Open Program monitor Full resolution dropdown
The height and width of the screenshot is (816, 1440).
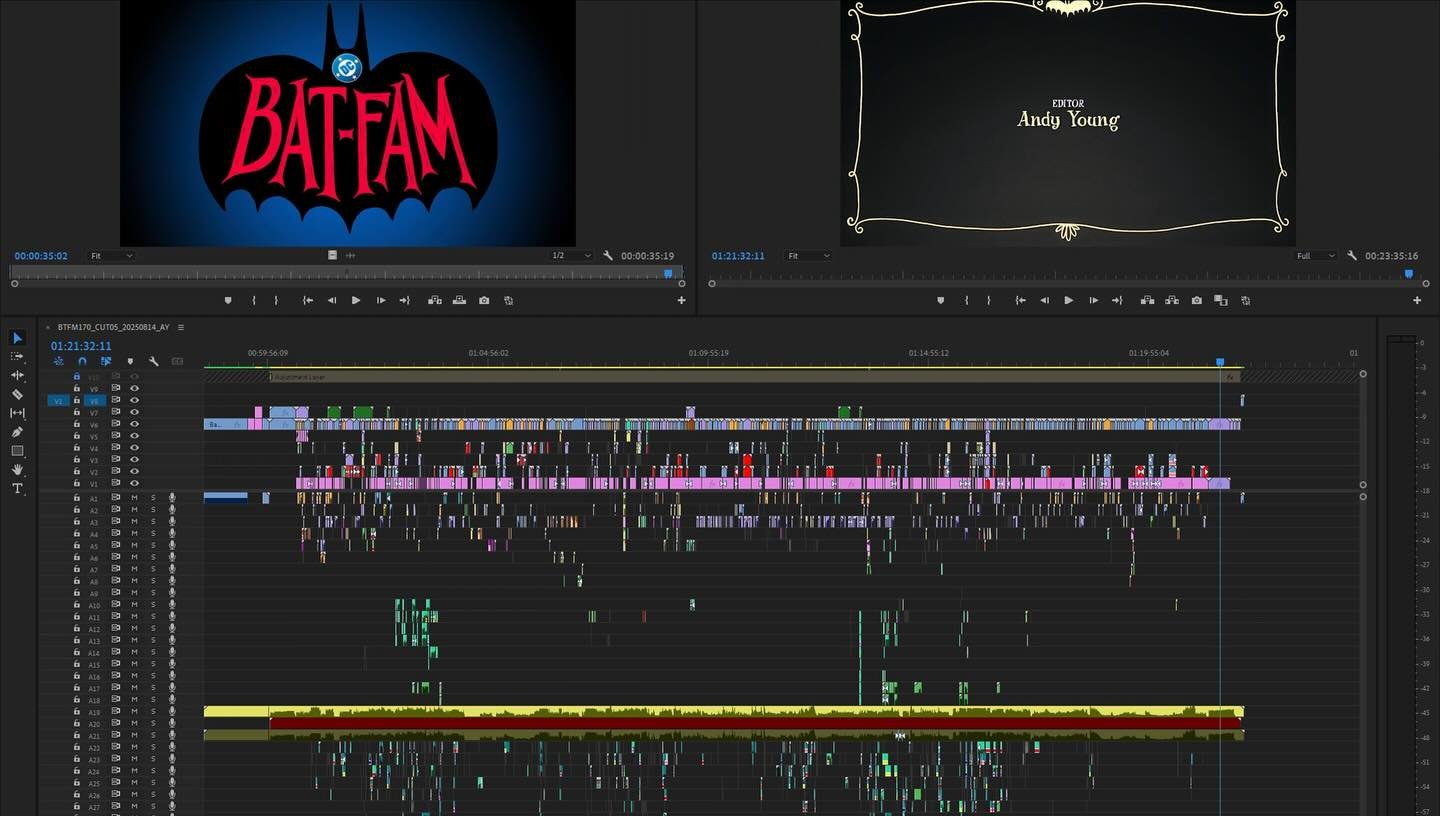coord(1316,256)
